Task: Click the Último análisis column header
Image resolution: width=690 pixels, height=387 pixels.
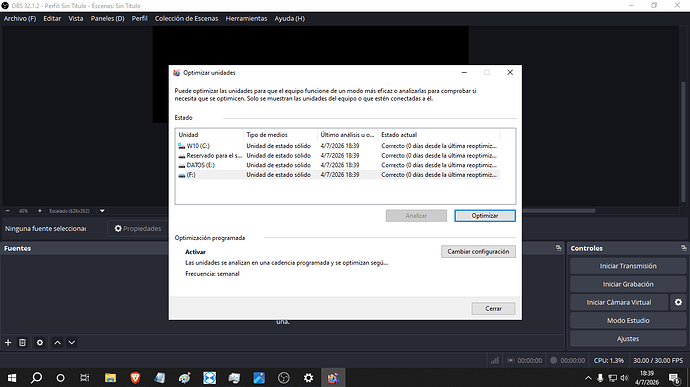Action: tap(347, 135)
